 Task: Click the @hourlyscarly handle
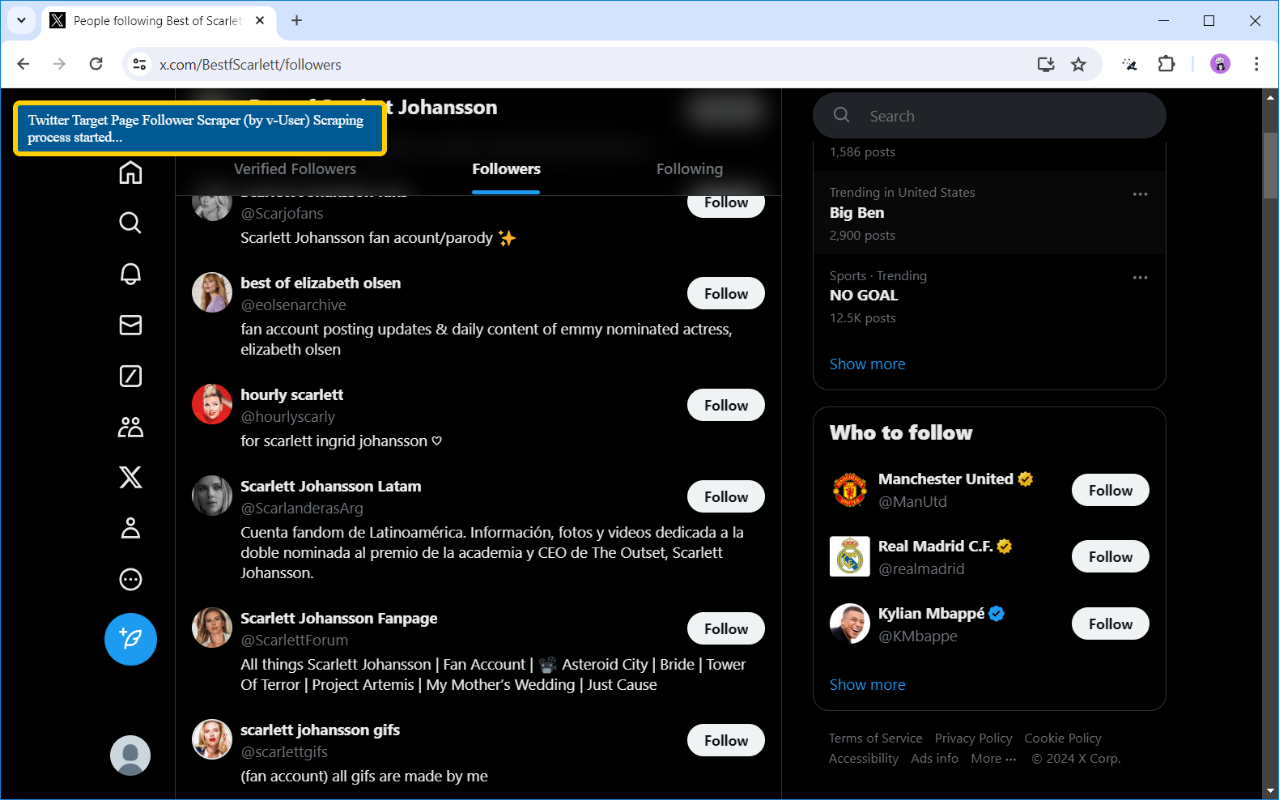pos(288,417)
